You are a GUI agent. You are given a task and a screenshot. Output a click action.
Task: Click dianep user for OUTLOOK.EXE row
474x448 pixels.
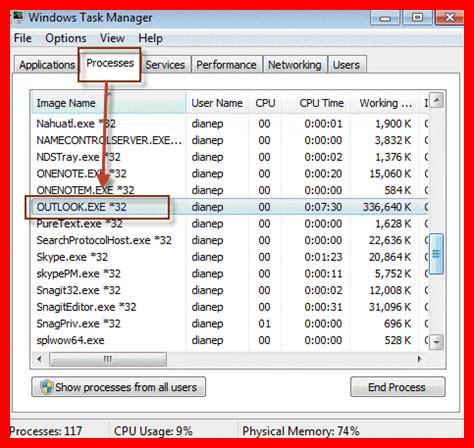click(207, 207)
